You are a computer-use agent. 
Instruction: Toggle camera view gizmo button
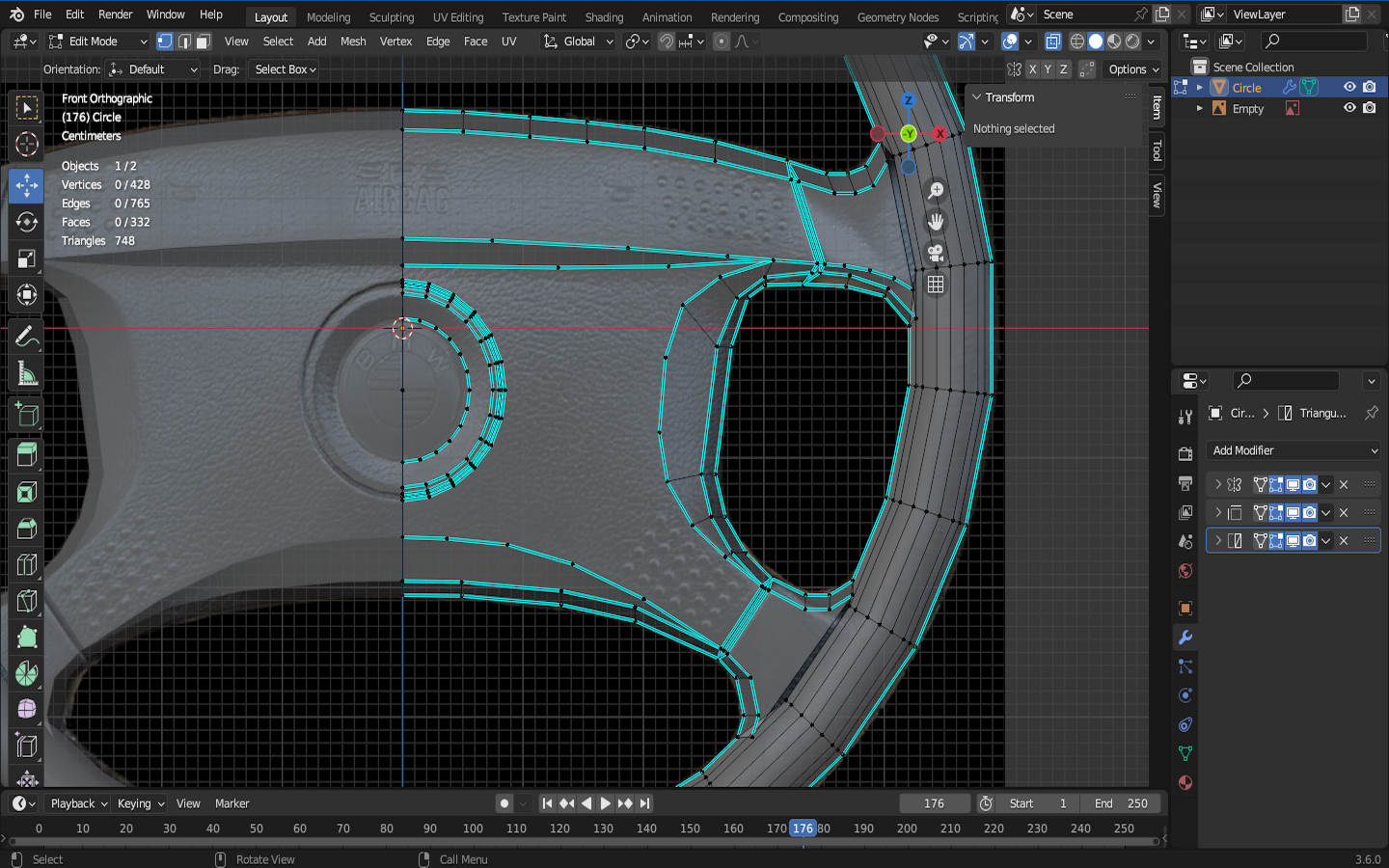935,254
